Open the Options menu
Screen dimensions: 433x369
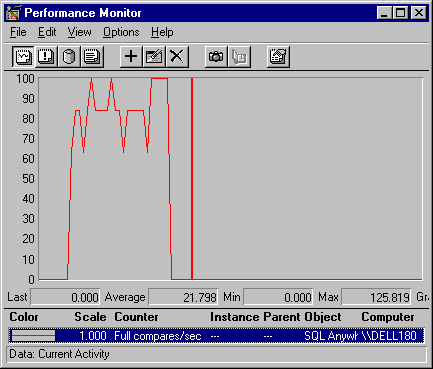click(121, 32)
